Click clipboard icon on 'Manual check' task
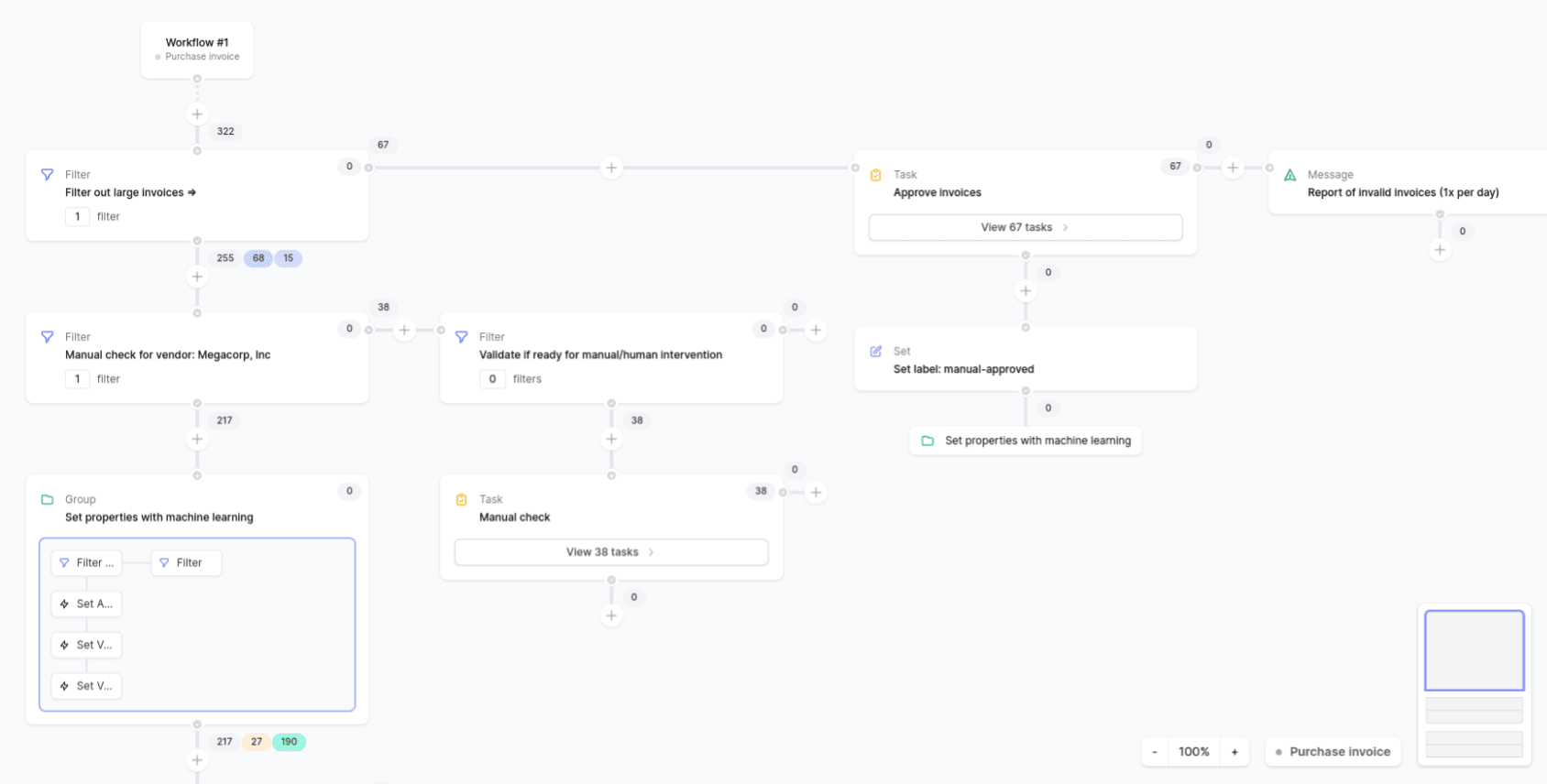The height and width of the screenshot is (784, 1547). tap(462, 500)
